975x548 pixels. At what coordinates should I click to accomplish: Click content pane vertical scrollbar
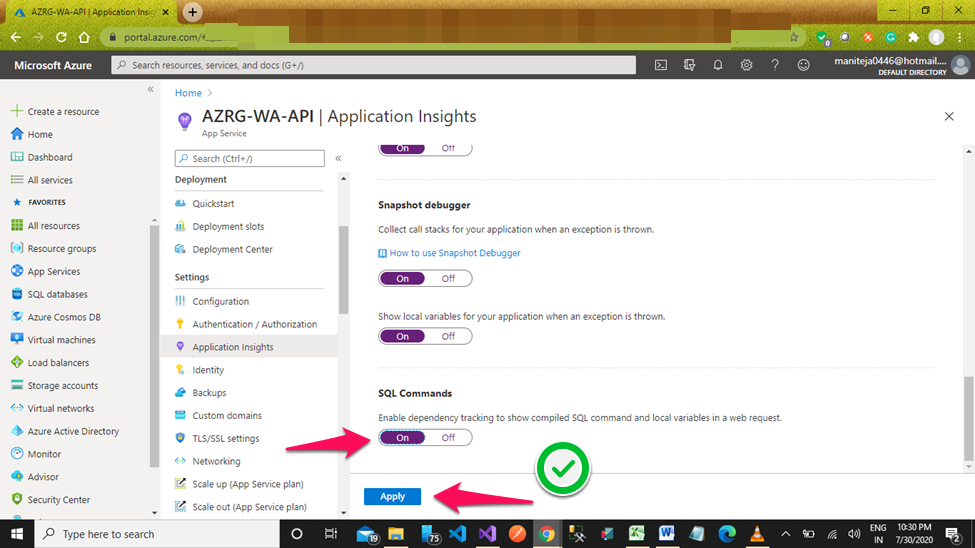(x=968, y=418)
